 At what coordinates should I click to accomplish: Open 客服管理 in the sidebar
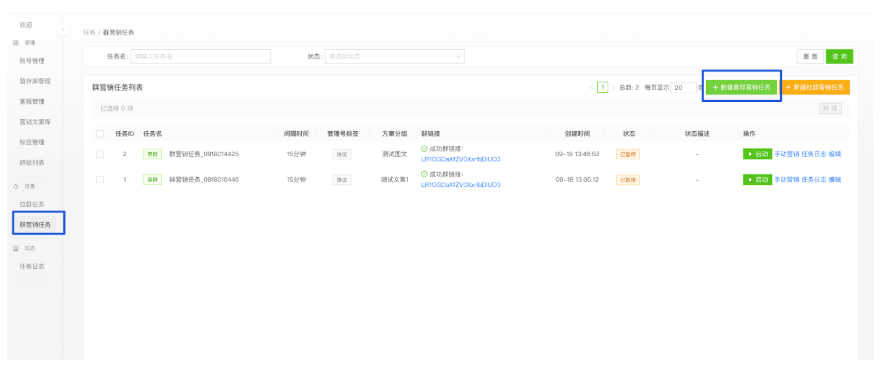32,102
